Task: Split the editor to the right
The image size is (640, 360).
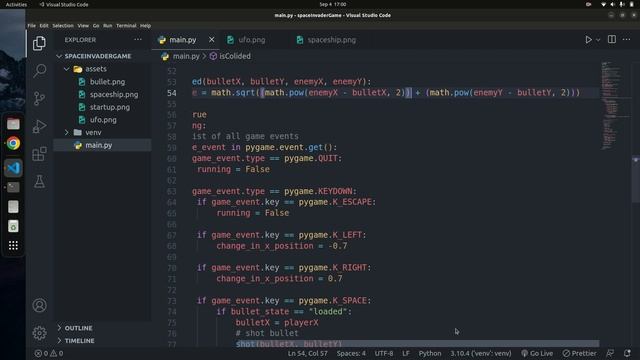Action: (611, 40)
